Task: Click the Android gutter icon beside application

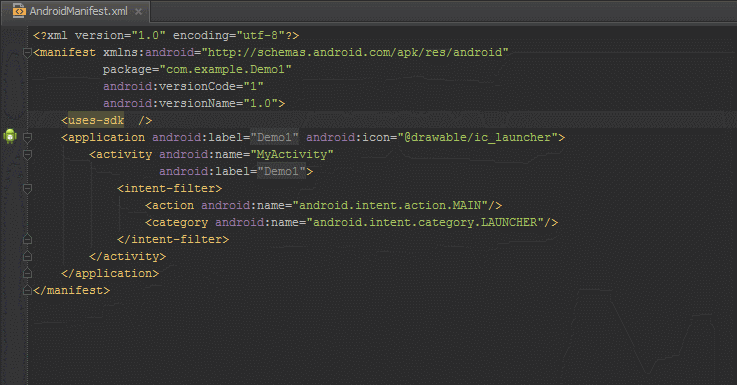Action: pyautogui.click(x=10, y=136)
